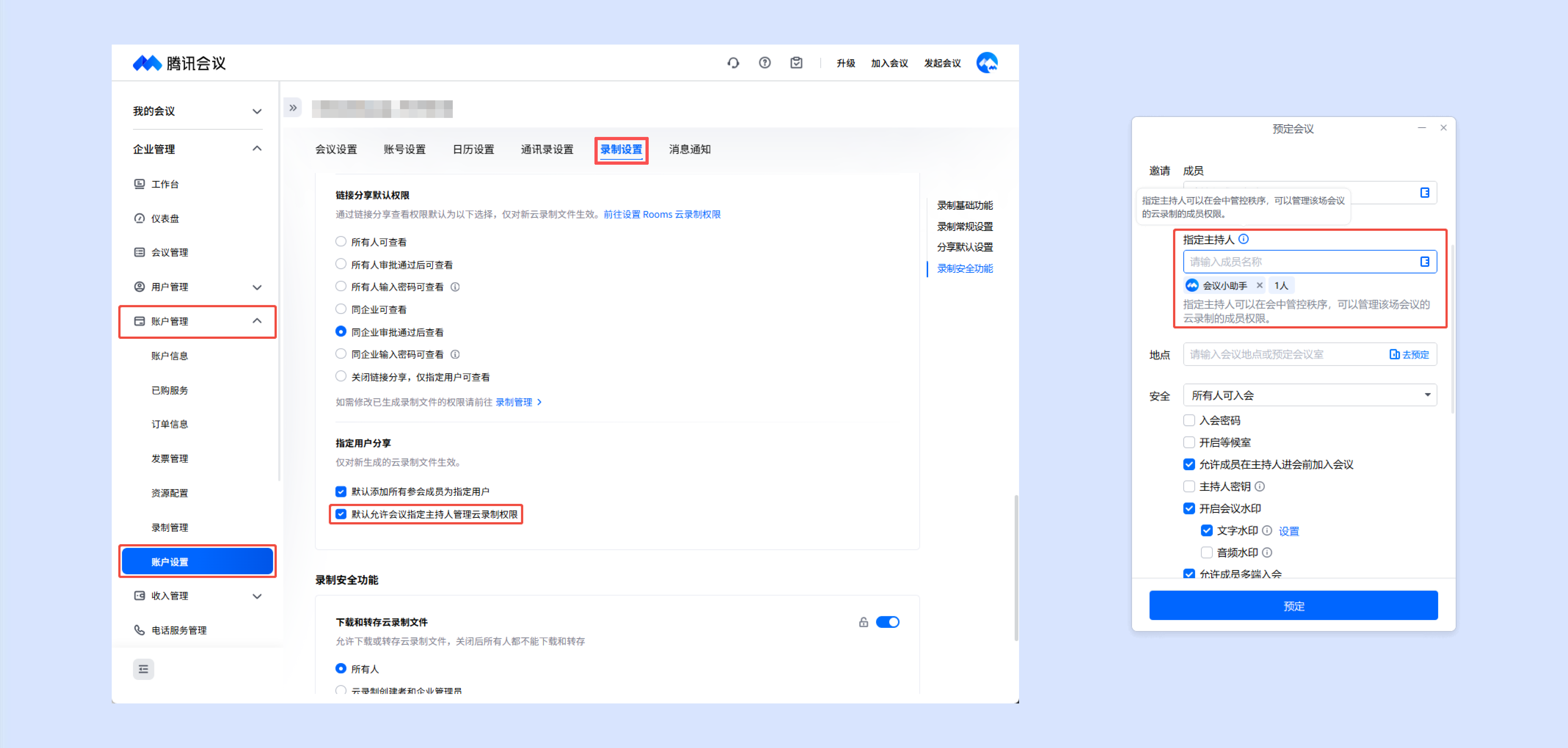Screen dimensions: 1568x748
Task: Collapse the 企业管理 section
Action: [257, 149]
